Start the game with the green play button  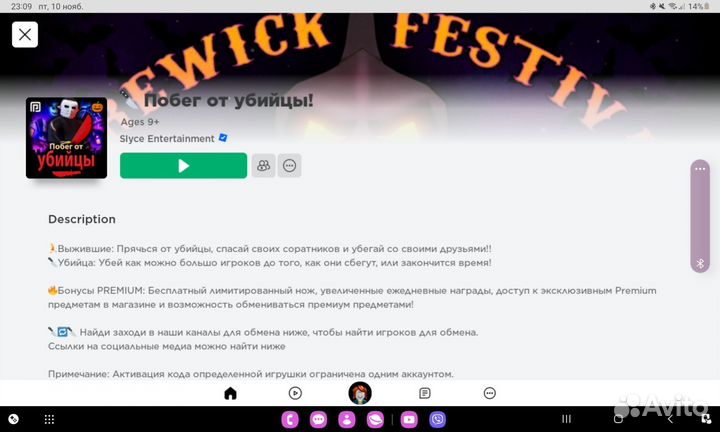coord(183,166)
